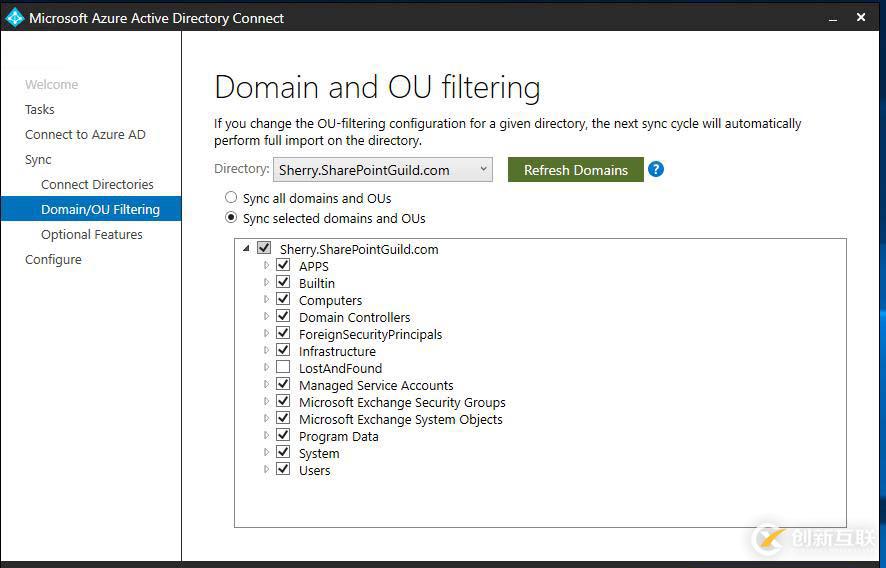Expand the Managed Service Accounts node
Image resolution: width=886 pixels, height=568 pixels.
pos(266,384)
